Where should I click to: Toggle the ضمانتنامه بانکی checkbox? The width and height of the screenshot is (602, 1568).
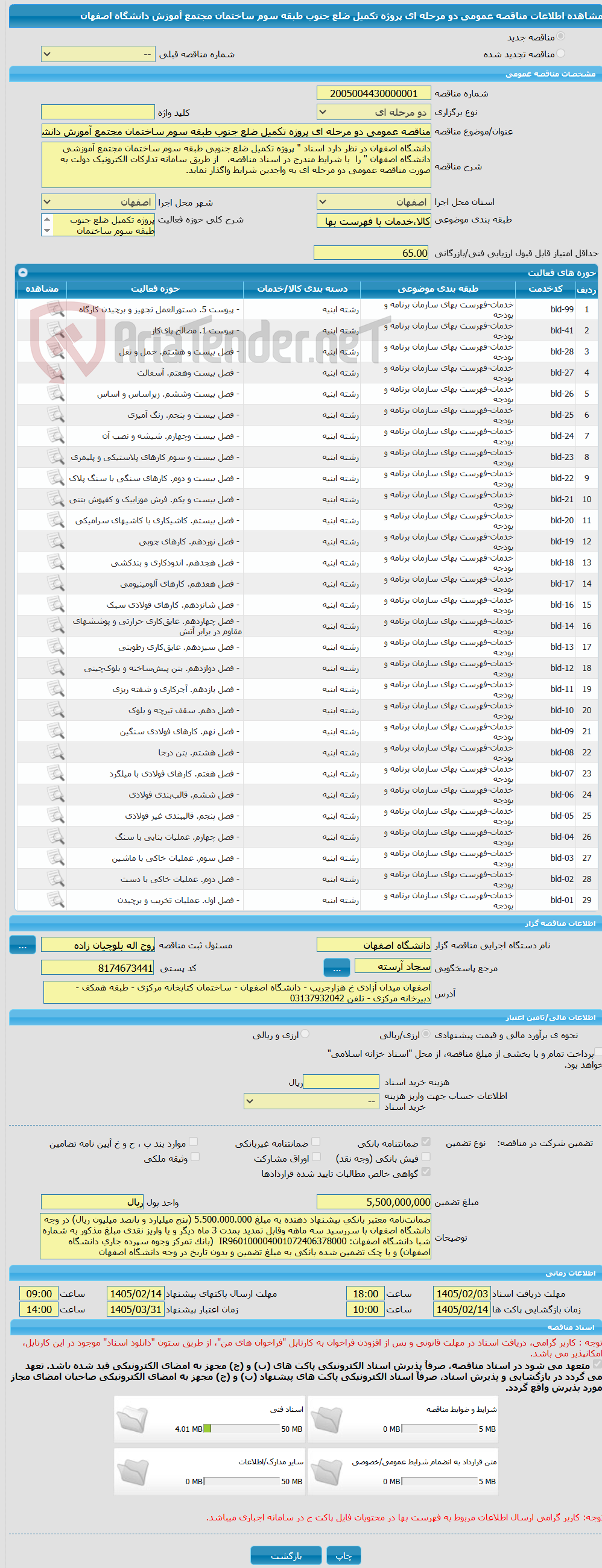point(426,1142)
